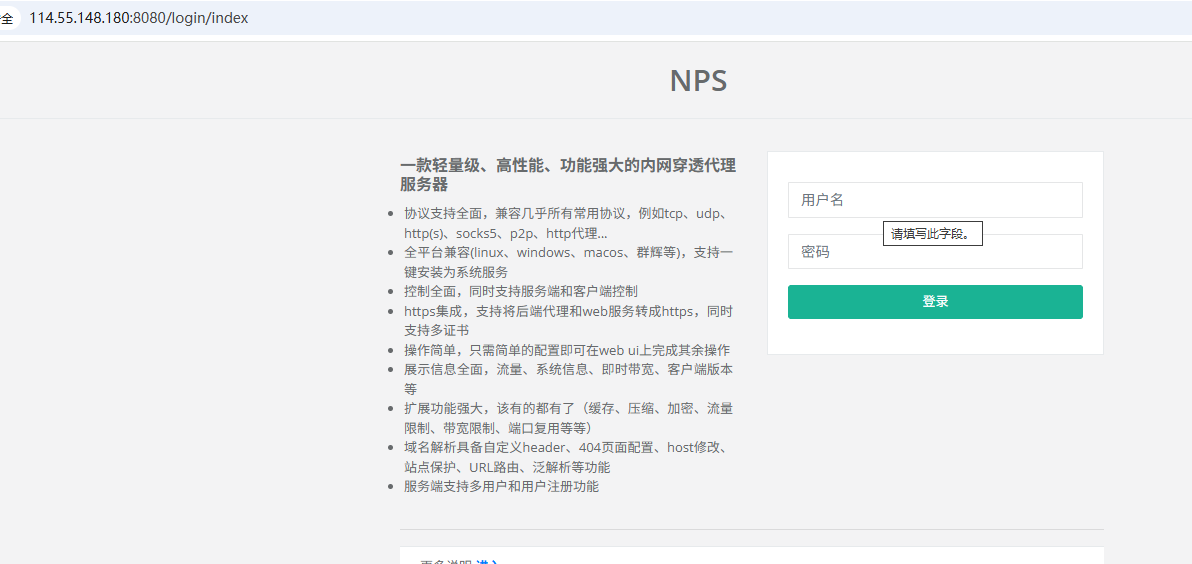Focus the 密码 password field
1192x564 pixels.
click(934, 252)
